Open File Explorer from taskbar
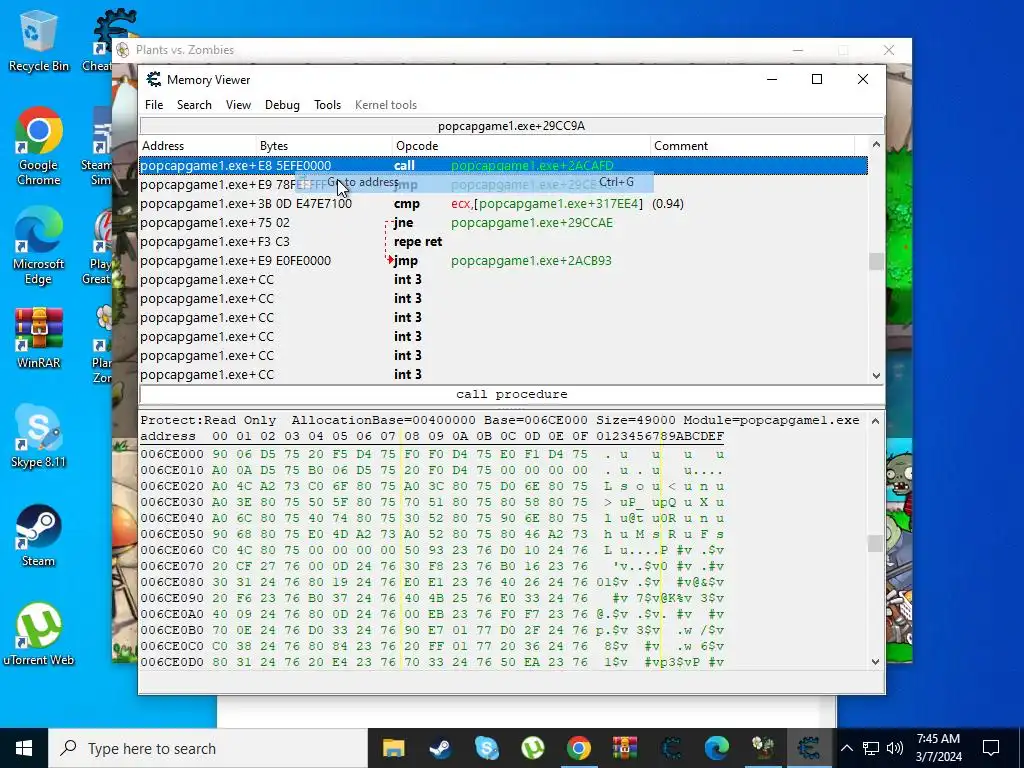The height and width of the screenshot is (768, 1024). click(x=393, y=748)
